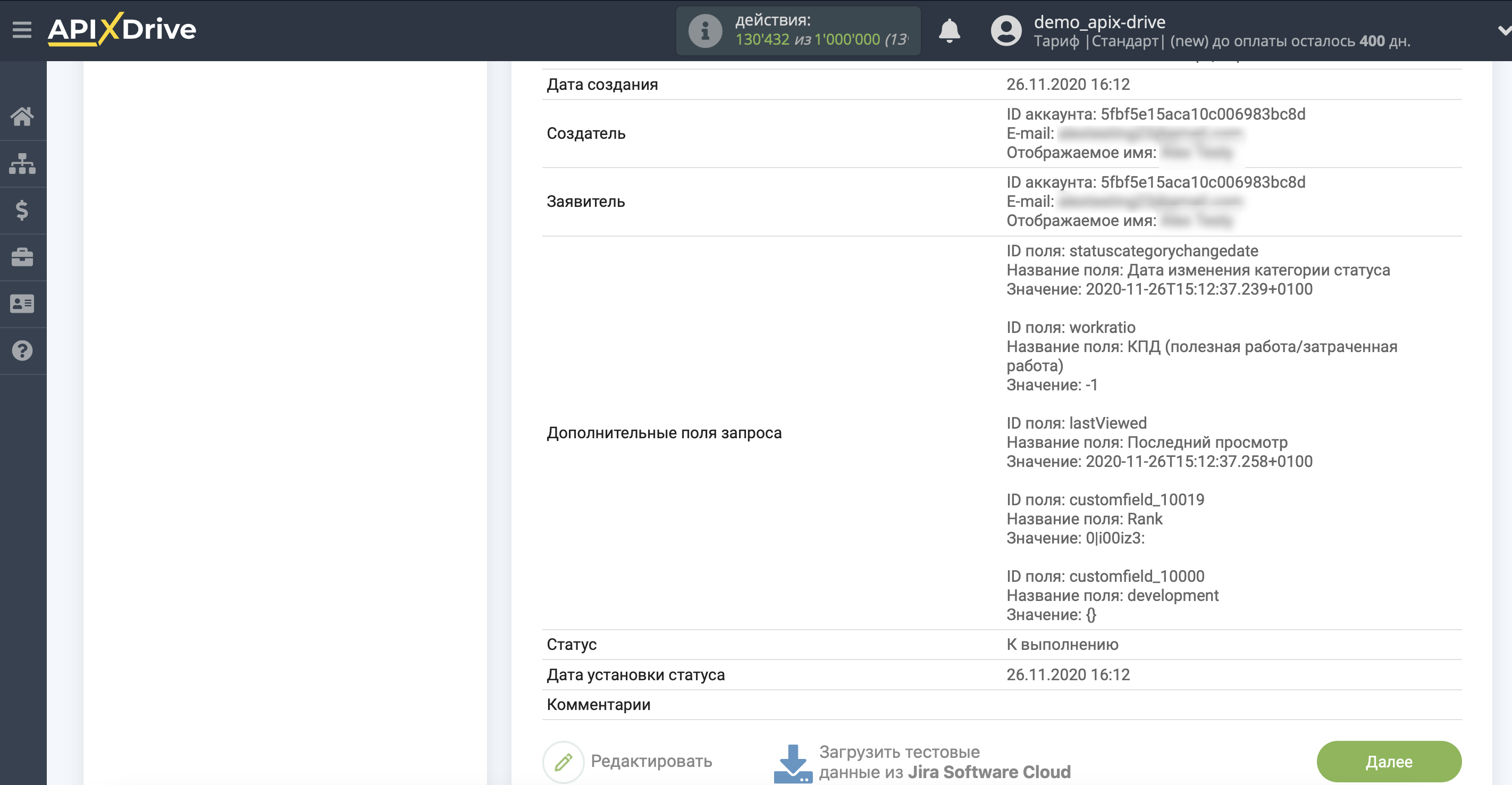Open briefcase icon in sidebar
The width and height of the screenshot is (1512, 785).
pos(22,257)
